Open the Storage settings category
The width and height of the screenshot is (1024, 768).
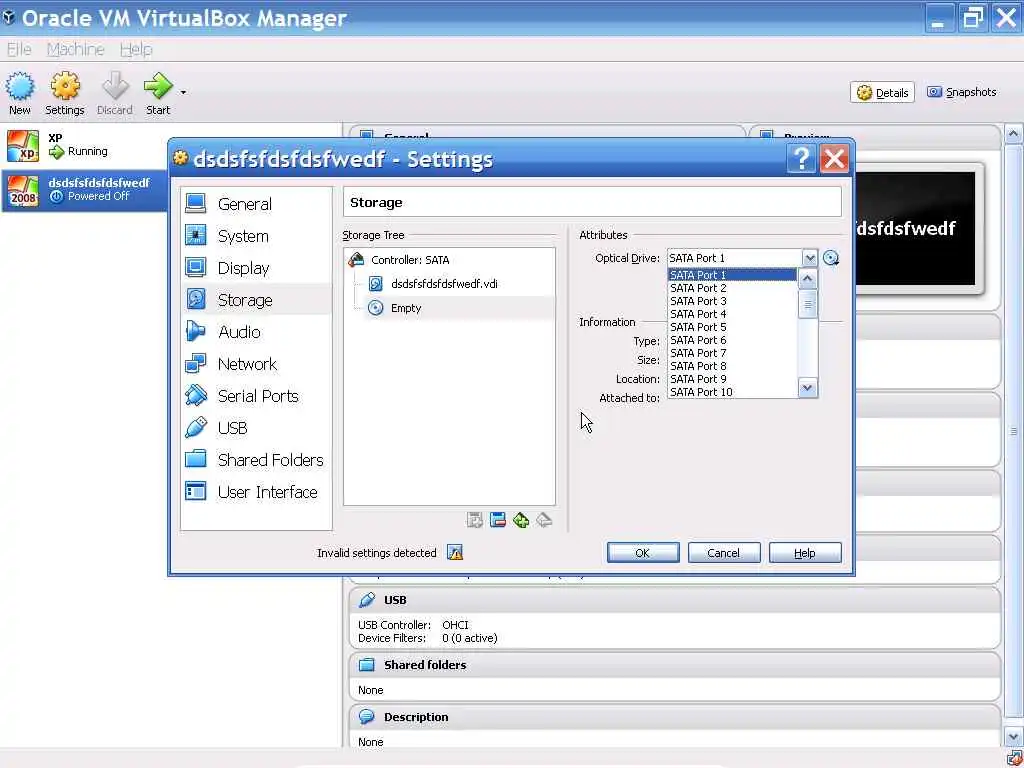pos(256,300)
